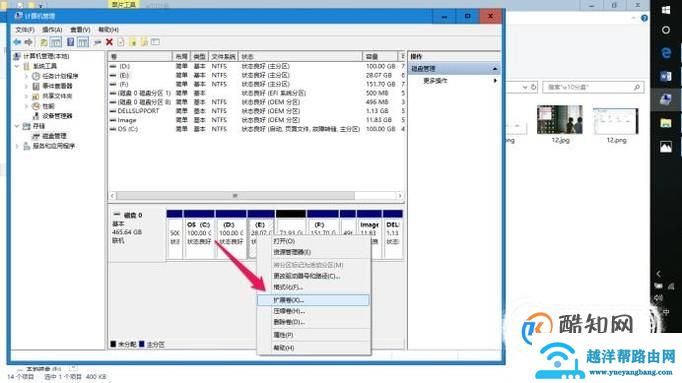Image resolution: width=682 pixels, height=383 pixels.
Task: Choose 资源管理器(E) in the context menu
Action: tap(313, 252)
